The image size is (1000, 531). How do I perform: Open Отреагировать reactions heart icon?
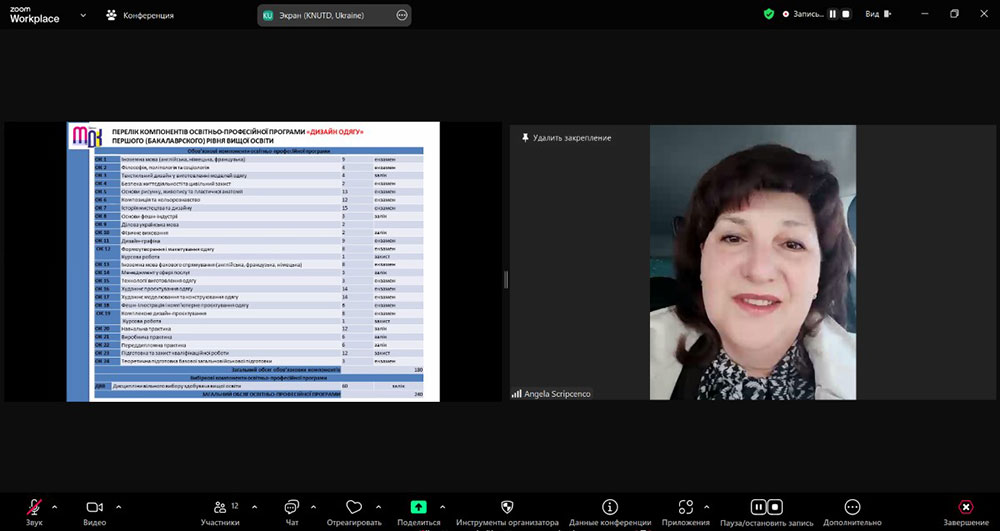pos(354,507)
